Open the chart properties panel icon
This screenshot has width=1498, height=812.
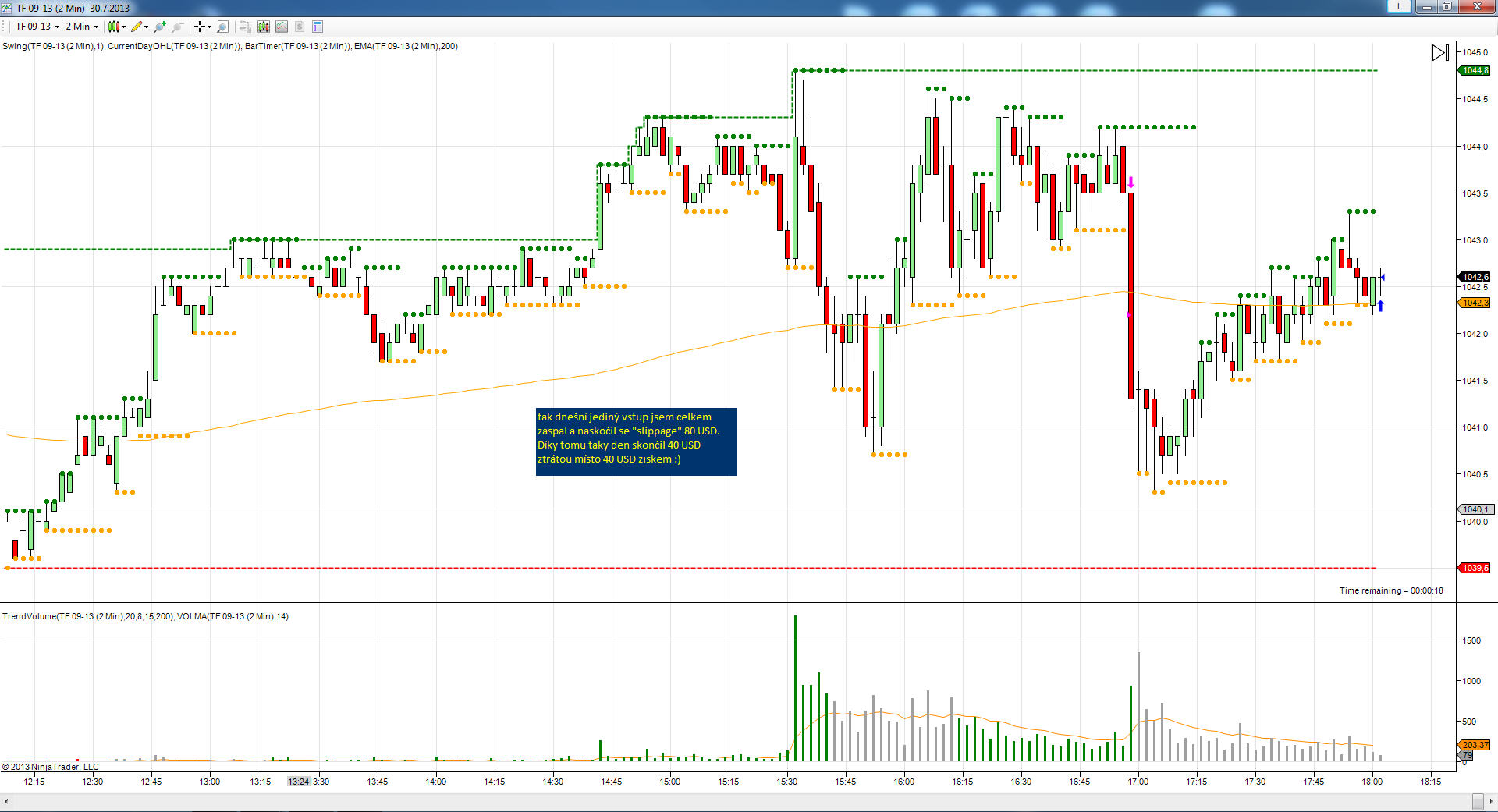[318, 27]
